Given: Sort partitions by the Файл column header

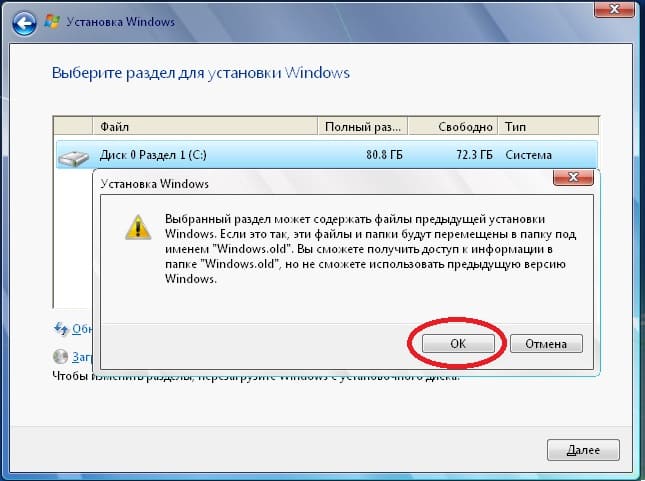Looking at the screenshot, I should 205,128.
